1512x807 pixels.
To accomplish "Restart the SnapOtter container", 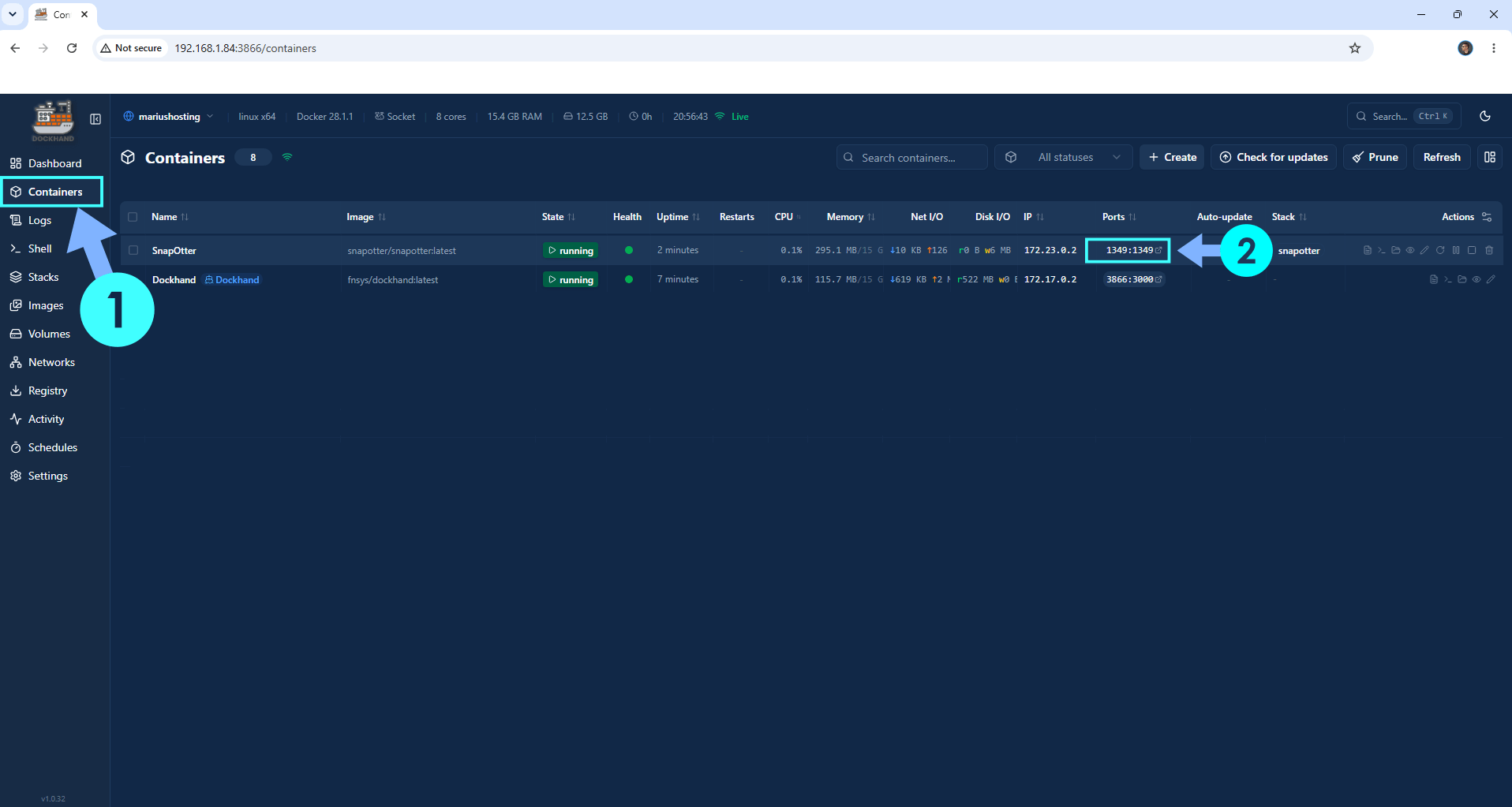I will pyautogui.click(x=1440, y=250).
